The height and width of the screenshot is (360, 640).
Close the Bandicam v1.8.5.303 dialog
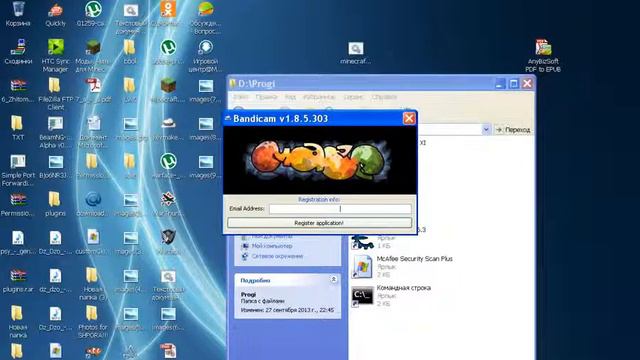(x=409, y=118)
